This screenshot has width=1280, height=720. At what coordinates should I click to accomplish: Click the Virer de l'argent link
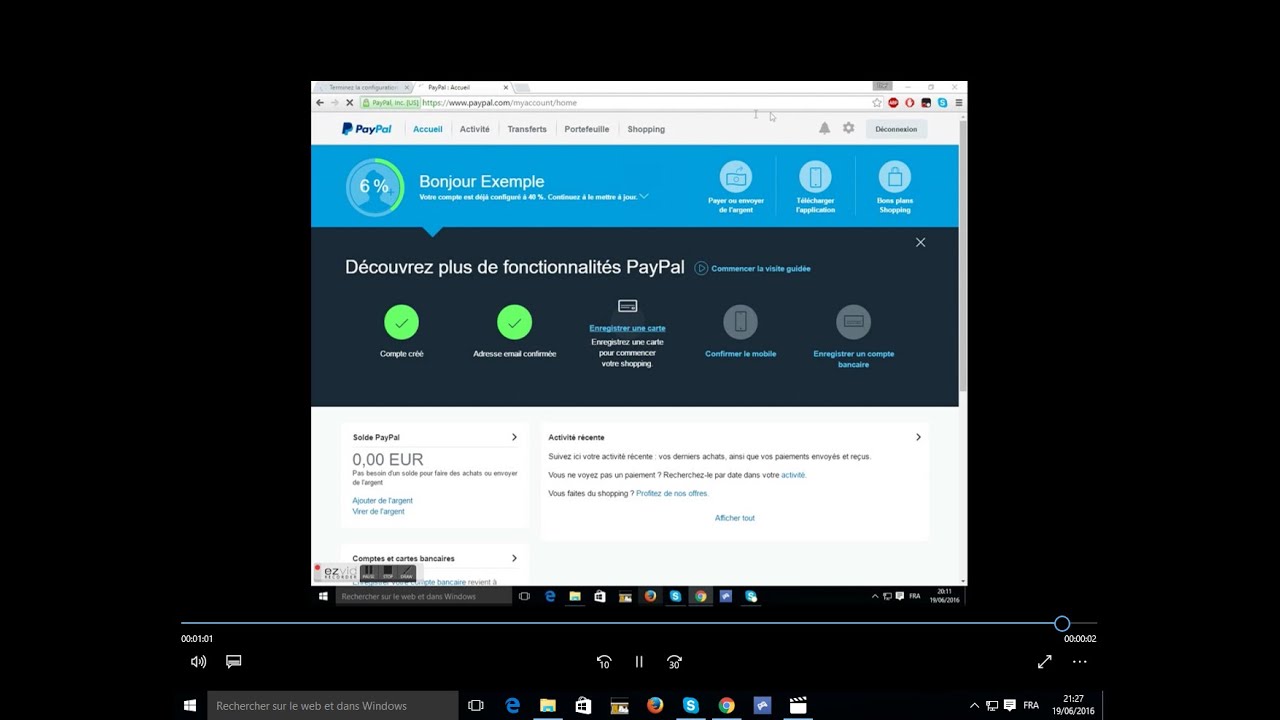(378, 511)
